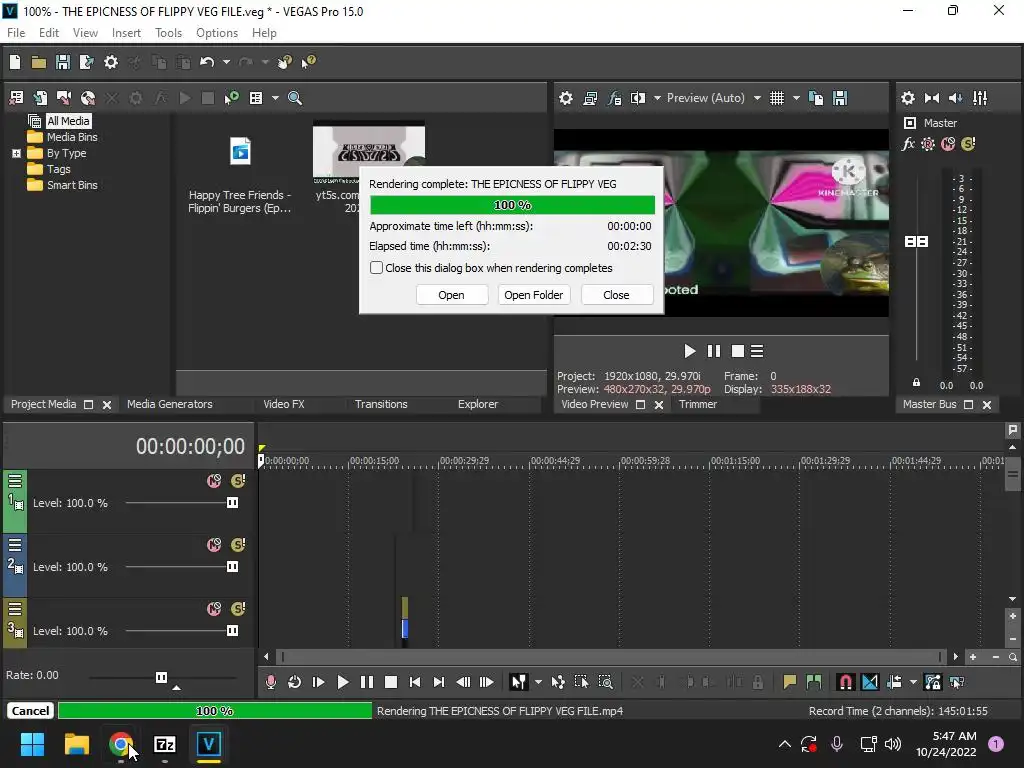The height and width of the screenshot is (768, 1024).
Task: Open Master FX on the bus
Action: 908,144
